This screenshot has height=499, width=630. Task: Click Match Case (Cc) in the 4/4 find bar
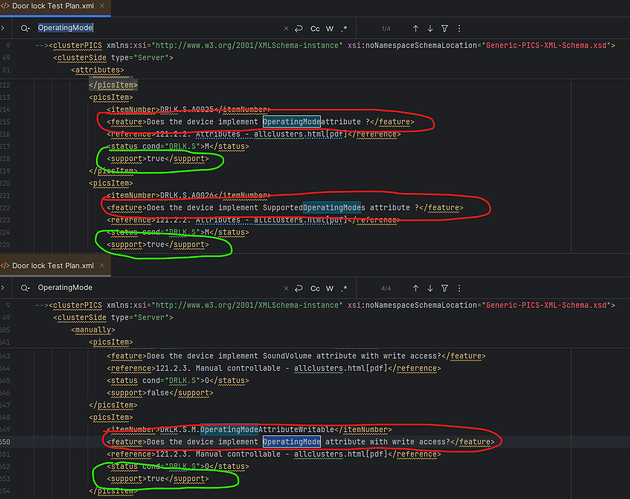315,287
